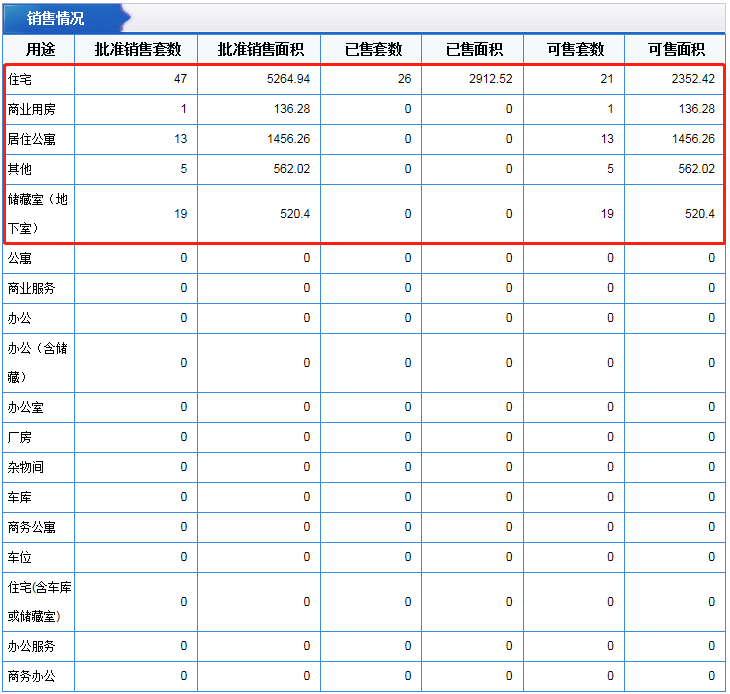Click the 可售套数 column header

click(575, 49)
